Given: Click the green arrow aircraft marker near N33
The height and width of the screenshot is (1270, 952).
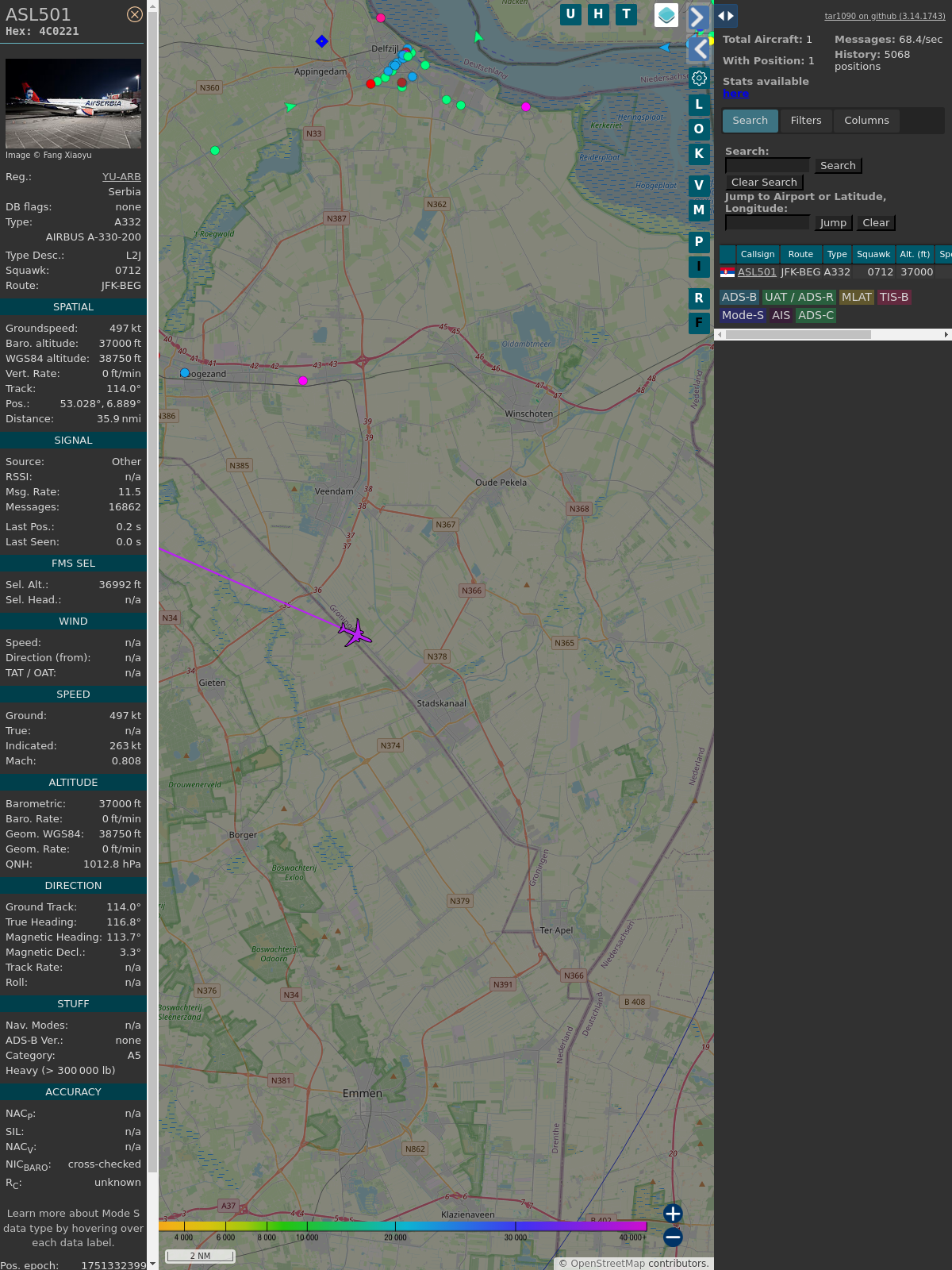Looking at the screenshot, I should (290, 106).
